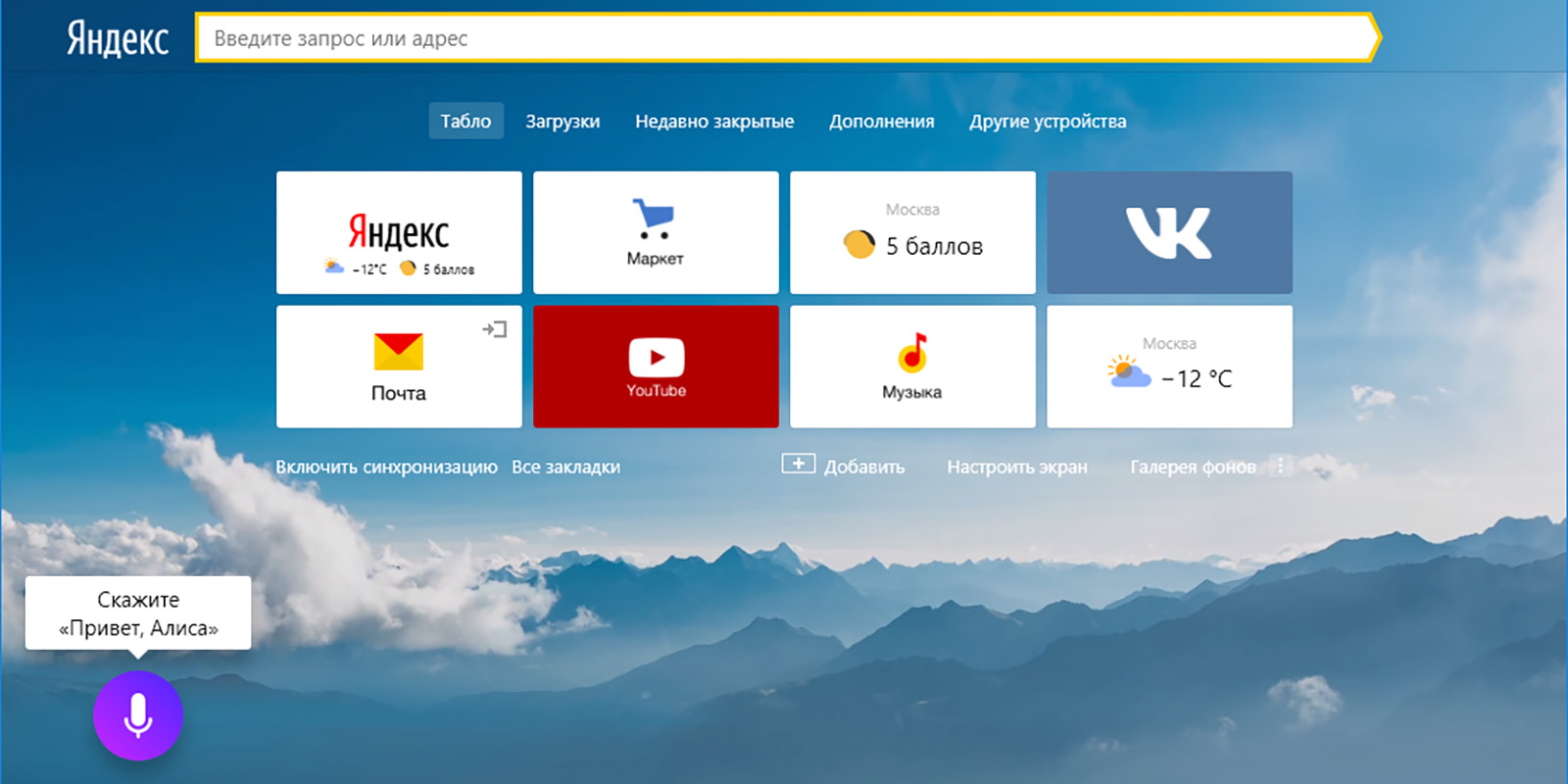Click 5 баллов traffic indicator on Яндекс tile
Image resolution: width=1568 pixels, height=784 pixels.
coord(438,269)
